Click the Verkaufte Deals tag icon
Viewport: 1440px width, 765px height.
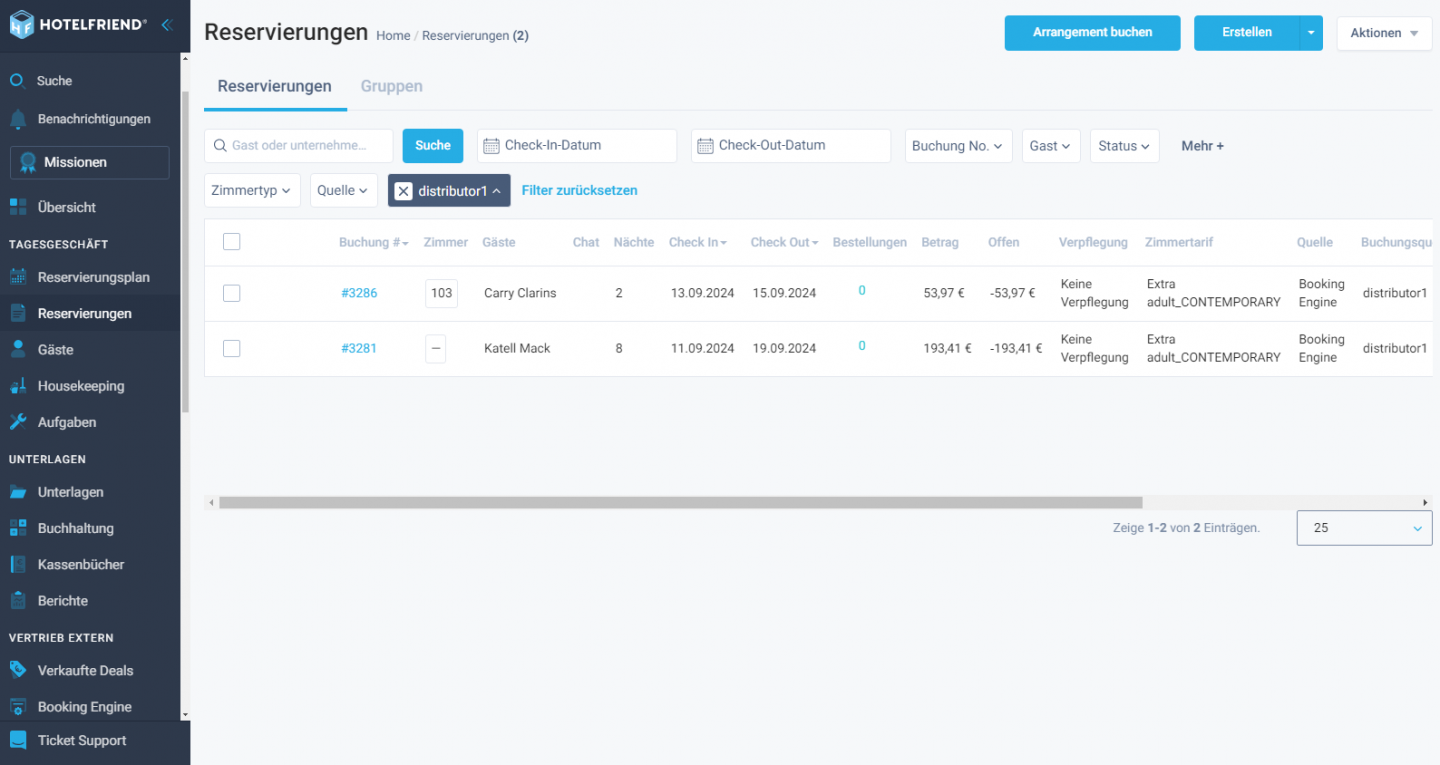pos(18,670)
